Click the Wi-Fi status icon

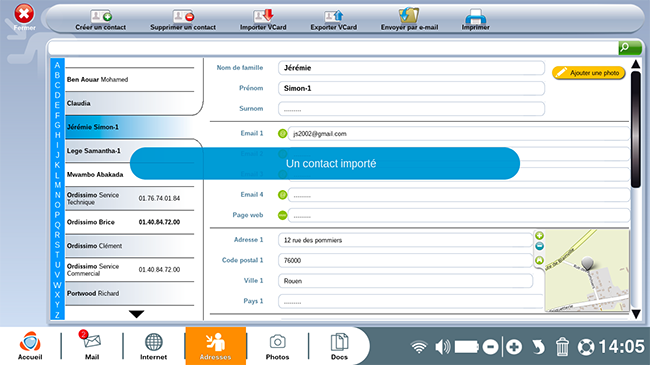pyautogui.click(x=419, y=347)
